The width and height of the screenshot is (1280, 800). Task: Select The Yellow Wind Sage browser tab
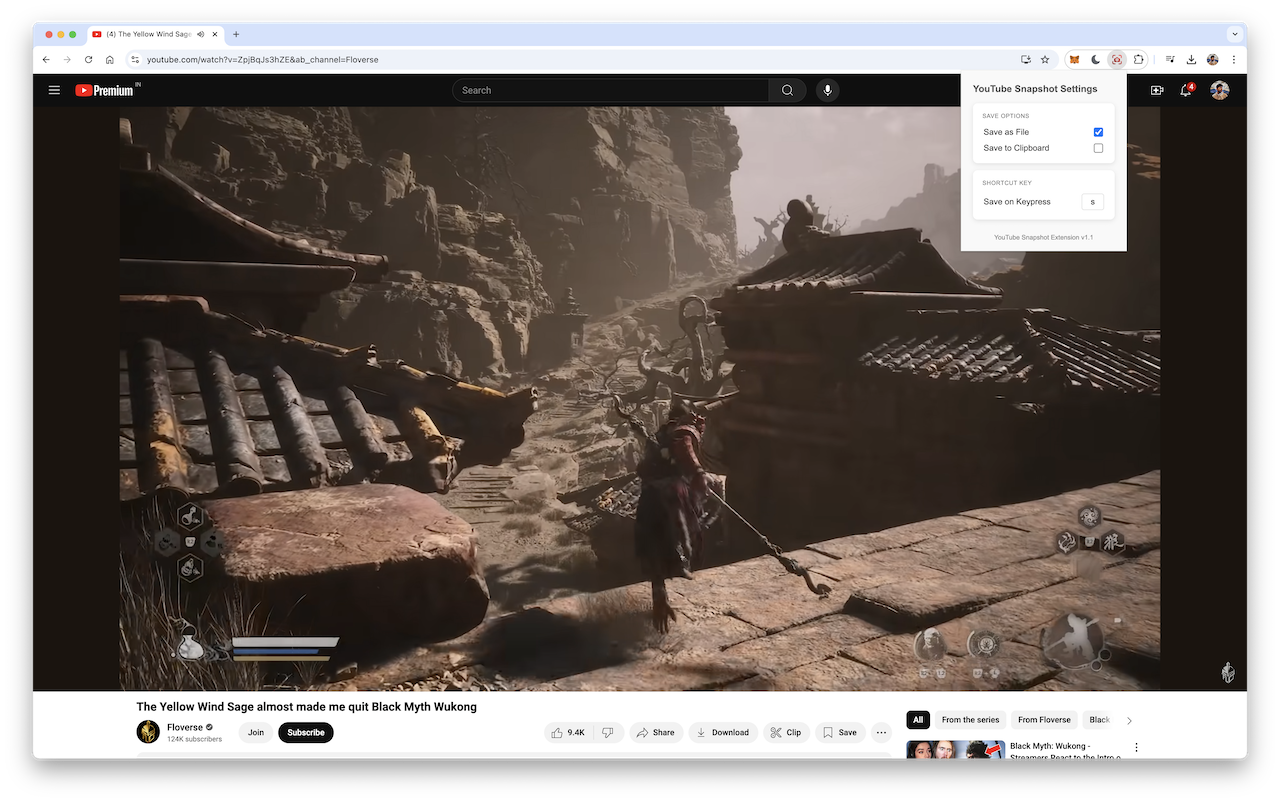point(155,34)
